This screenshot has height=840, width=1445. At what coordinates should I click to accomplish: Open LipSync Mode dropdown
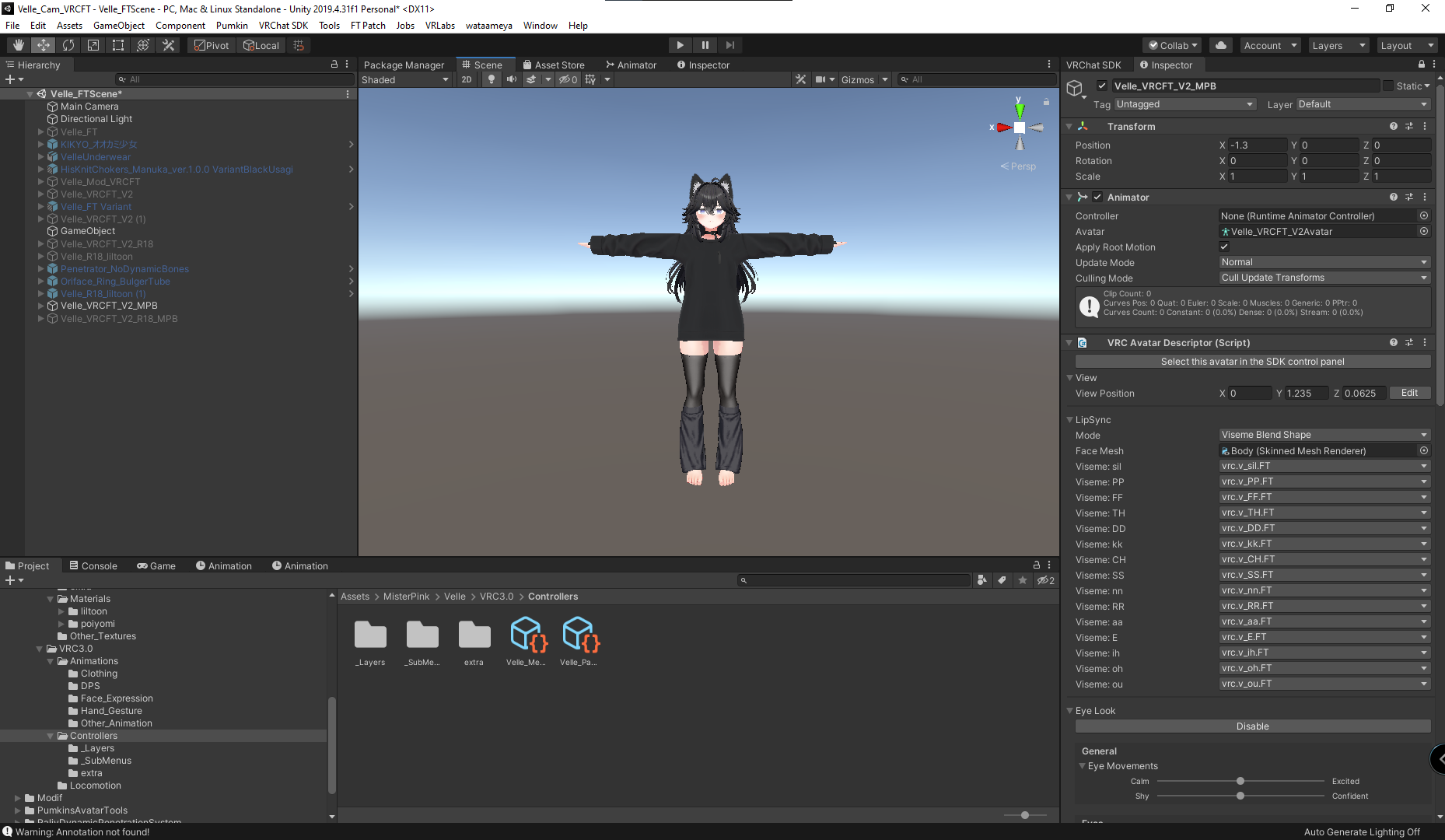coord(1324,435)
